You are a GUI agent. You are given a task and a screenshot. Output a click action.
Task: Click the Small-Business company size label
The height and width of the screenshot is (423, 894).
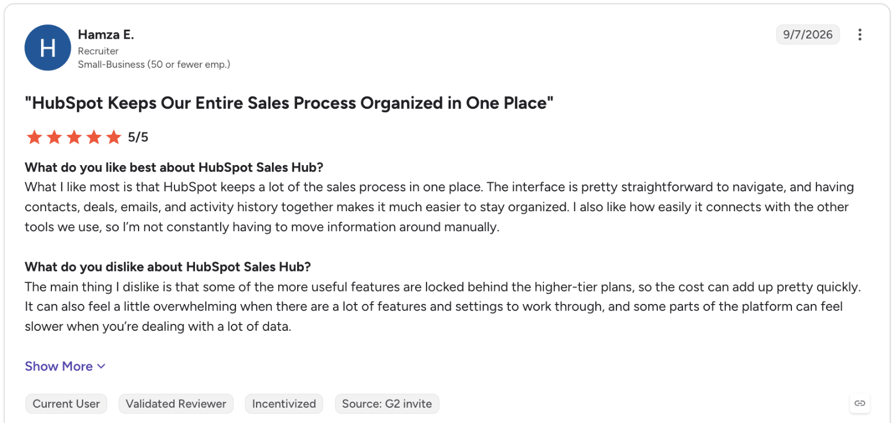(x=154, y=64)
